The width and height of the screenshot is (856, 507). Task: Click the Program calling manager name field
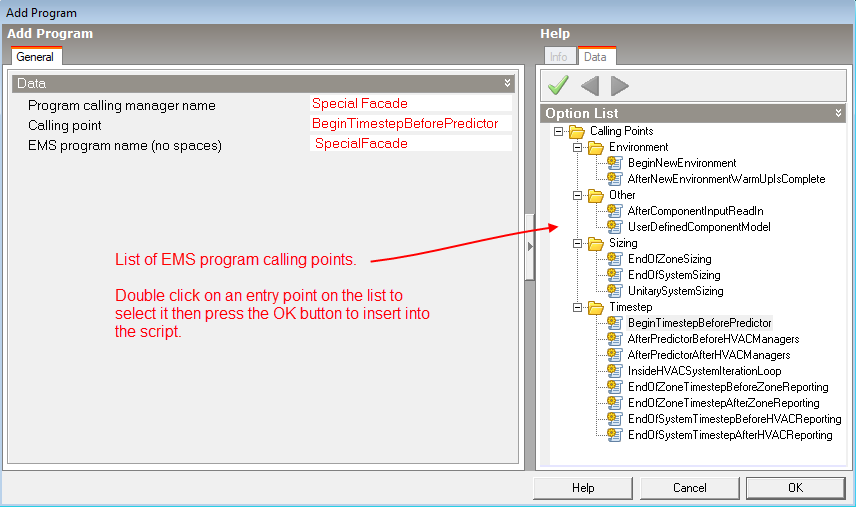[410, 103]
